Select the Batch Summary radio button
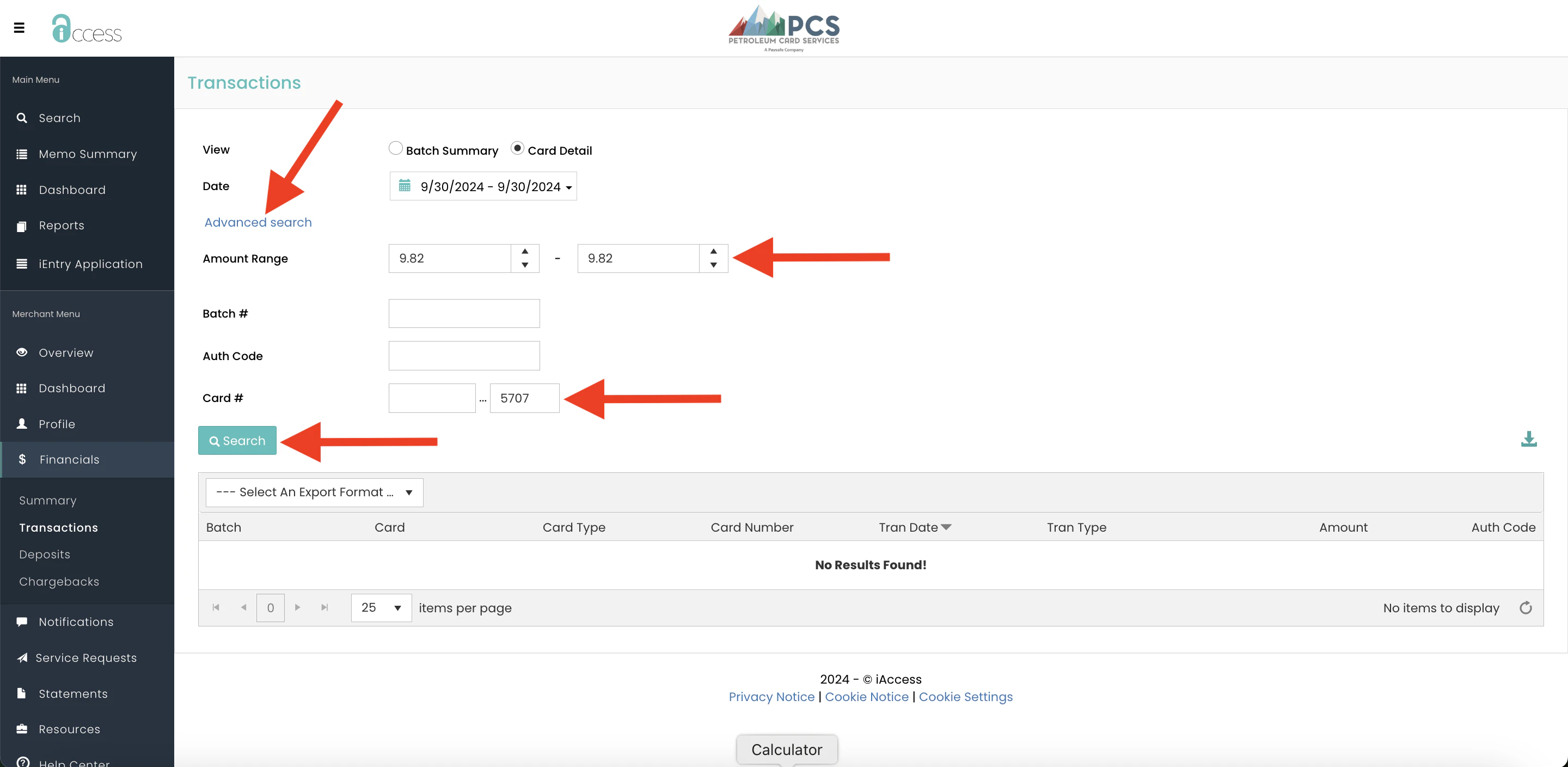The image size is (1568, 767). pyautogui.click(x=396, y=148)
